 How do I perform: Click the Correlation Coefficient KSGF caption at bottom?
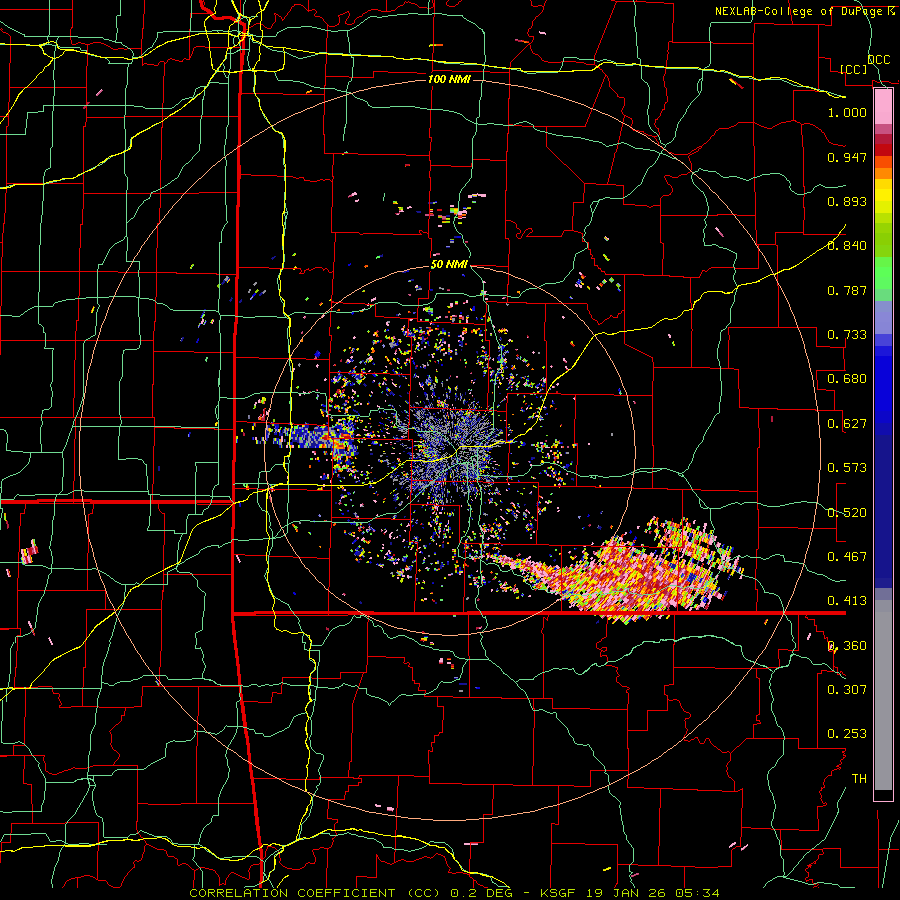[x=454, y=893]
